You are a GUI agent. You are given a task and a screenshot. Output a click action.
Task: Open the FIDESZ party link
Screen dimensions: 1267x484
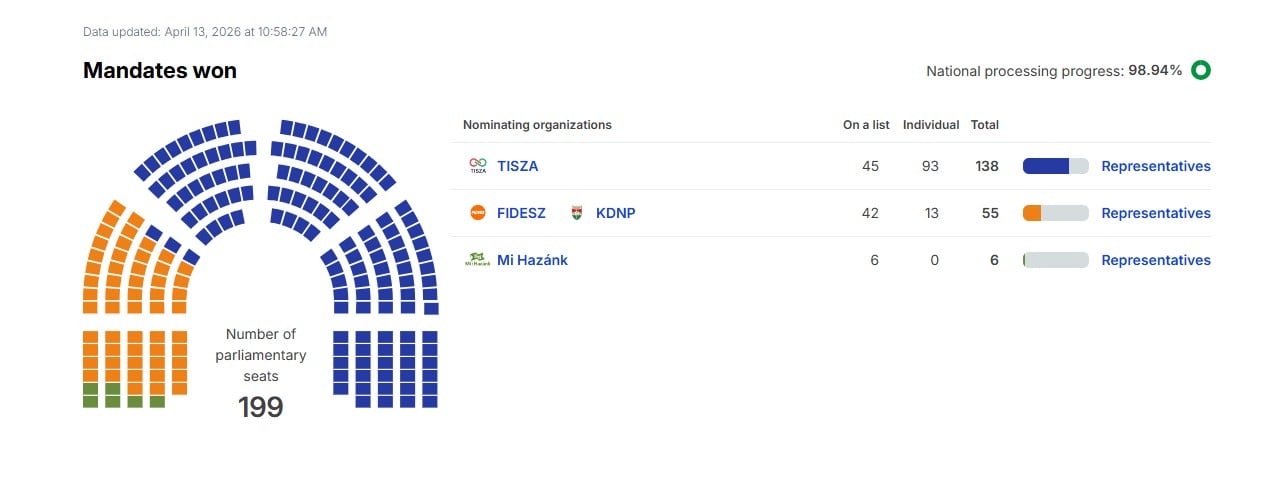[x=521, y=213]
